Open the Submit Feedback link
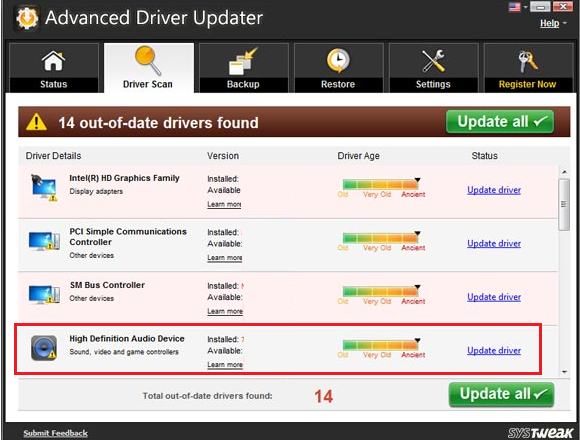This screenshot has height=440, width=580. click(x=55, y=433)
